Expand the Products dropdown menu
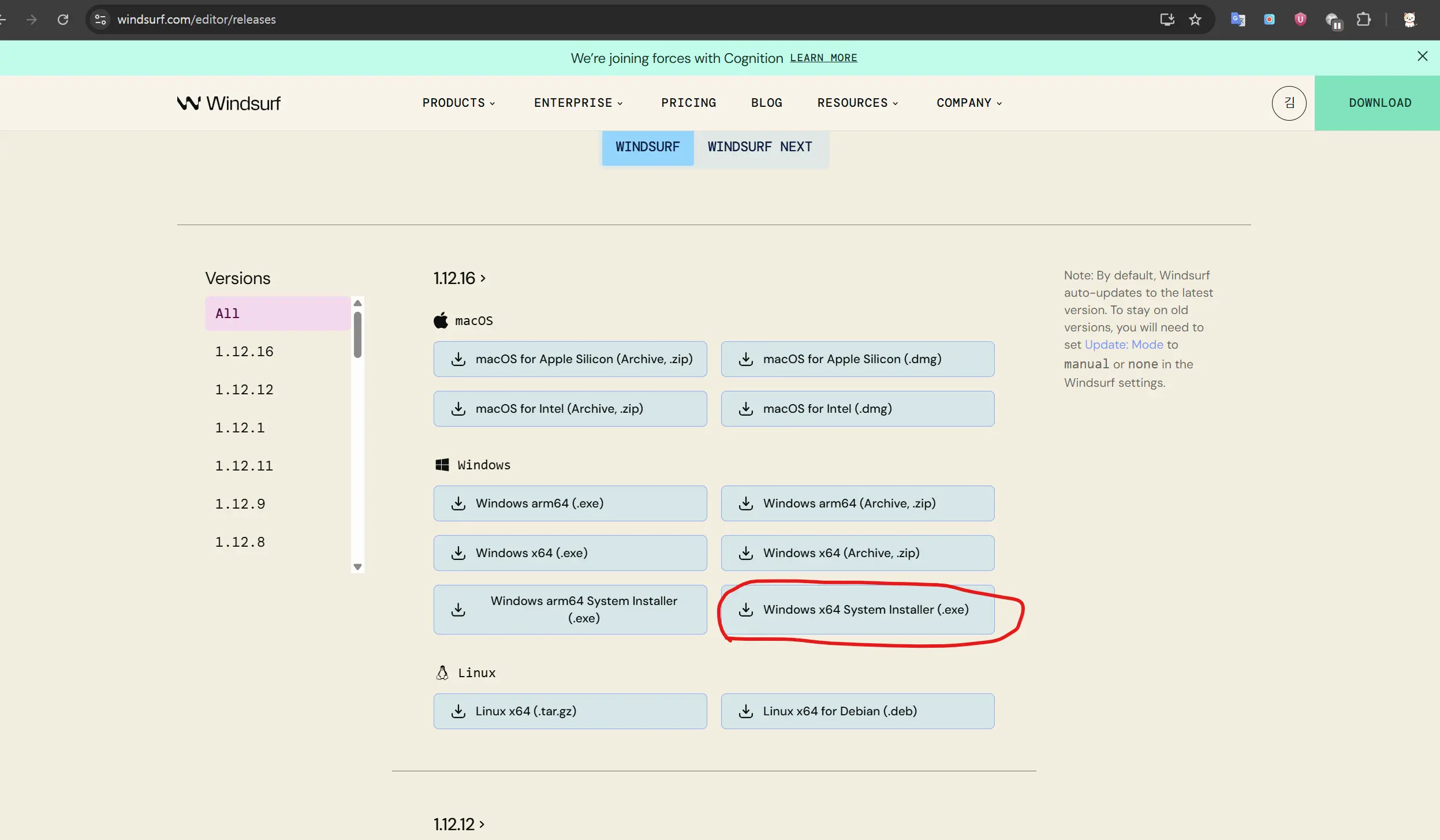 click(458, 103)
